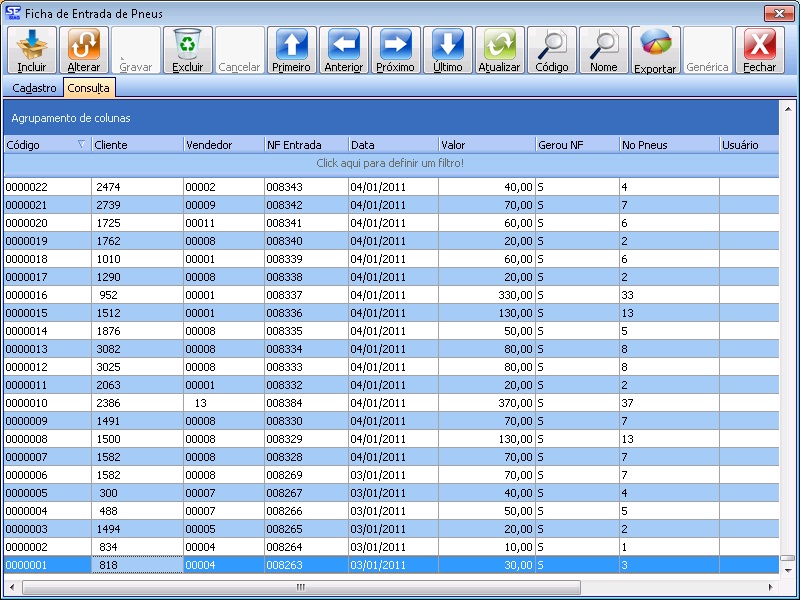
Task: Select the Consulta tab
Action: 89,88
